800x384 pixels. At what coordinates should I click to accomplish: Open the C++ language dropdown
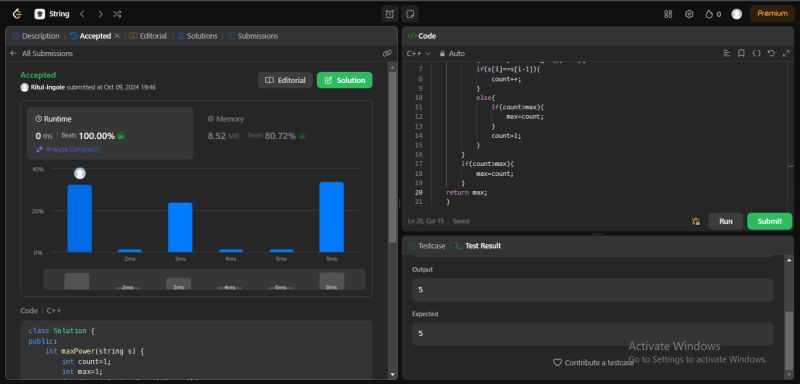click(418, 53)
